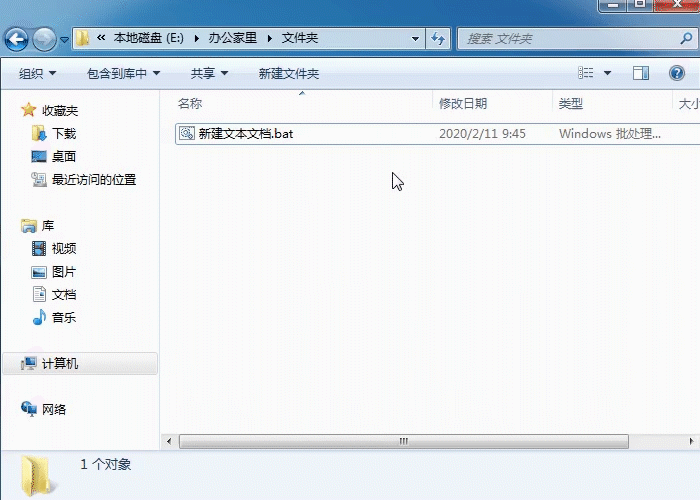Open the 共享 menu
Image resolution: width=700 pixels, height=500 pixels.
pos(209,73)
